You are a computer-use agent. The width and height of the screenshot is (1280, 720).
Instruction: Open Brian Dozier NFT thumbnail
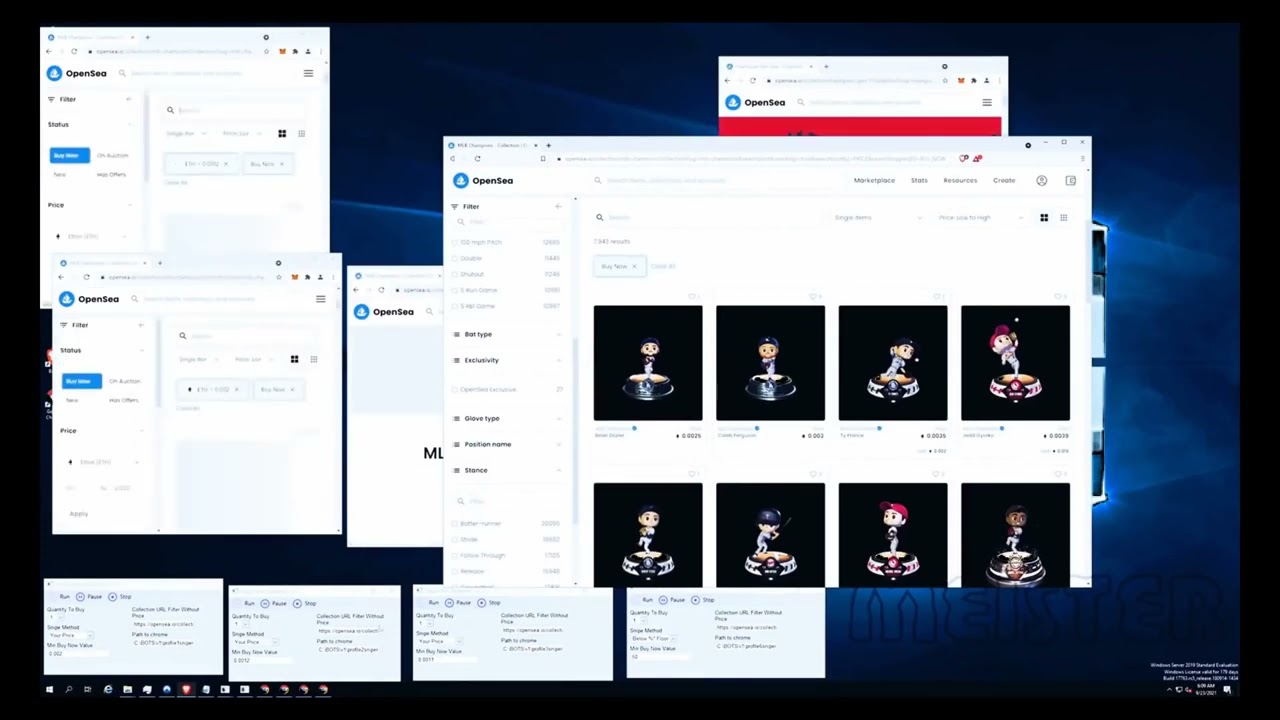pos(648,363)
